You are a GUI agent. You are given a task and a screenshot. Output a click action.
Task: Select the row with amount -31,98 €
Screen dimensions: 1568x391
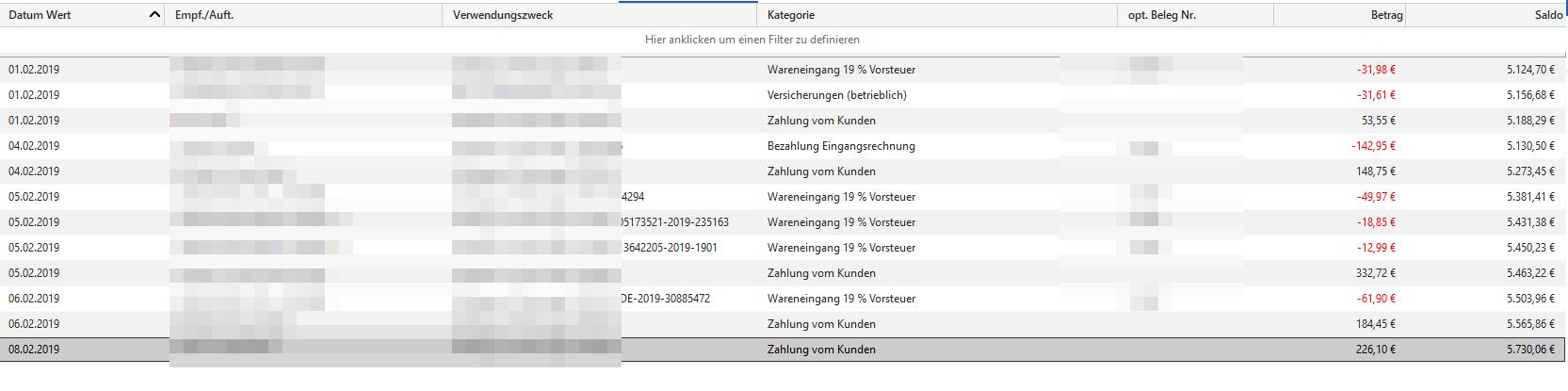coord(783,70)
